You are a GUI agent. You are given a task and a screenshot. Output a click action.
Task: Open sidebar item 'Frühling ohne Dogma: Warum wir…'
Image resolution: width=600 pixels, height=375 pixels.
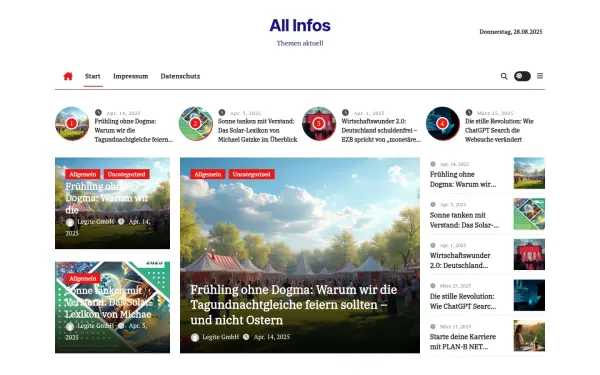tap(463, 179)
